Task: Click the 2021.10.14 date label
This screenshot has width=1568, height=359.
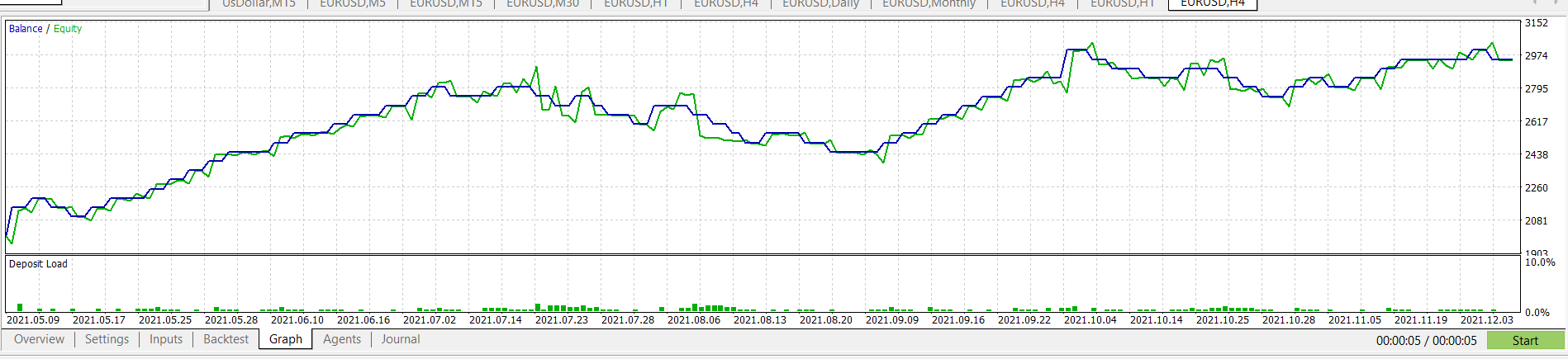Action: (1157, 320)
